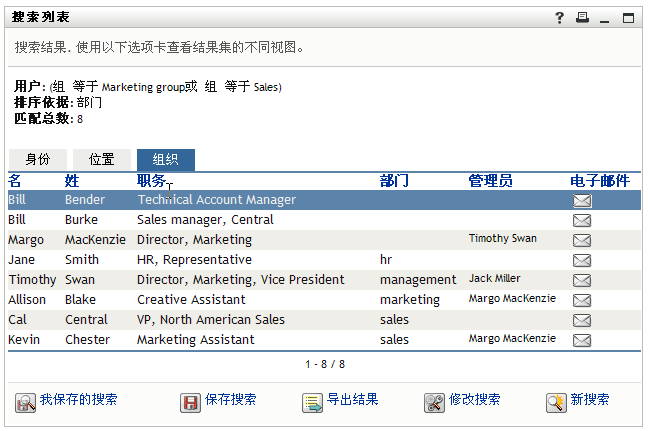The height and width of the screenshot is (431, 648).
Task: Click 导出结果 export results
Action: [341, 401]
